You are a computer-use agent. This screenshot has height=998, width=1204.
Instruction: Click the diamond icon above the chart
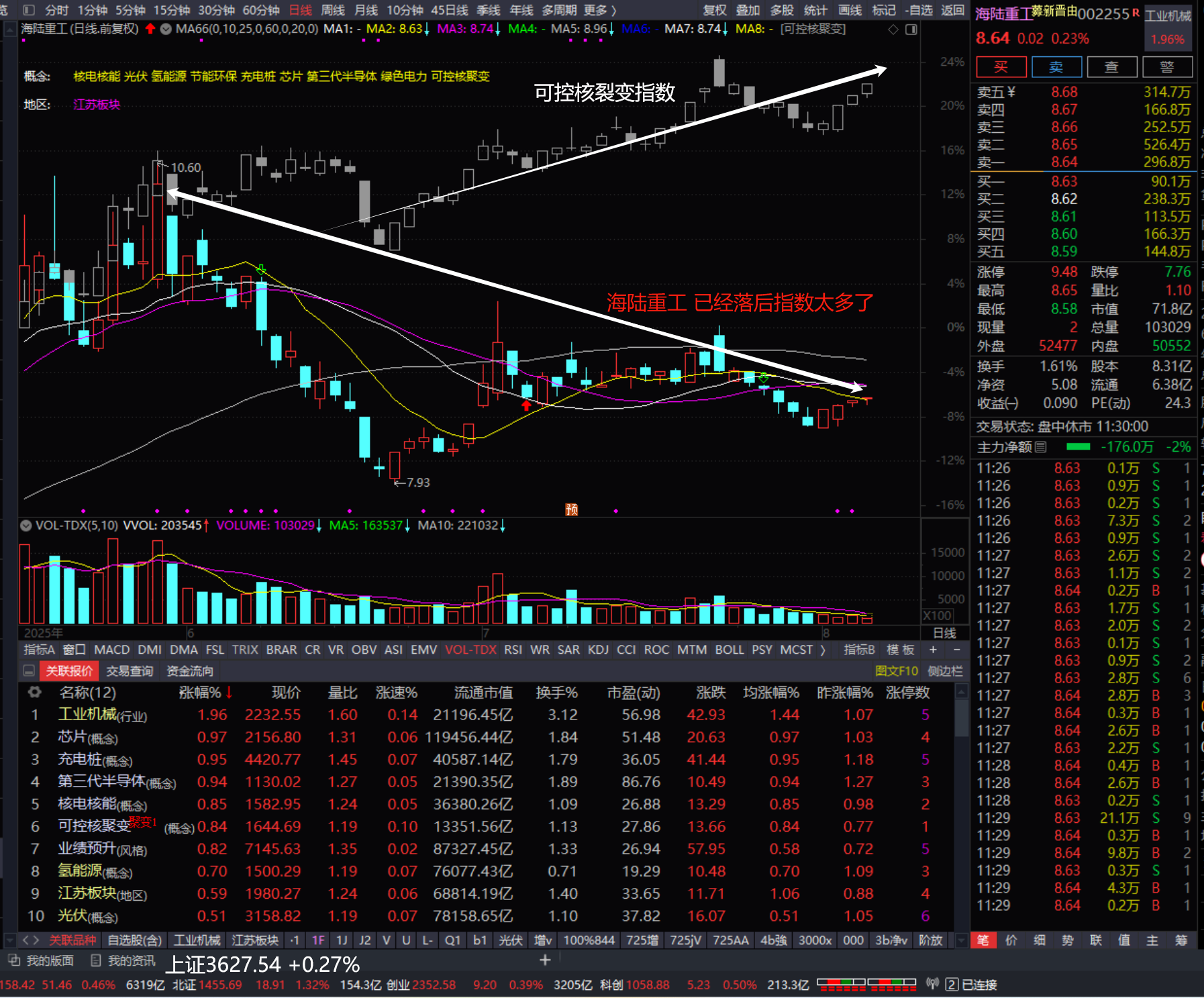tap(893, 30)
